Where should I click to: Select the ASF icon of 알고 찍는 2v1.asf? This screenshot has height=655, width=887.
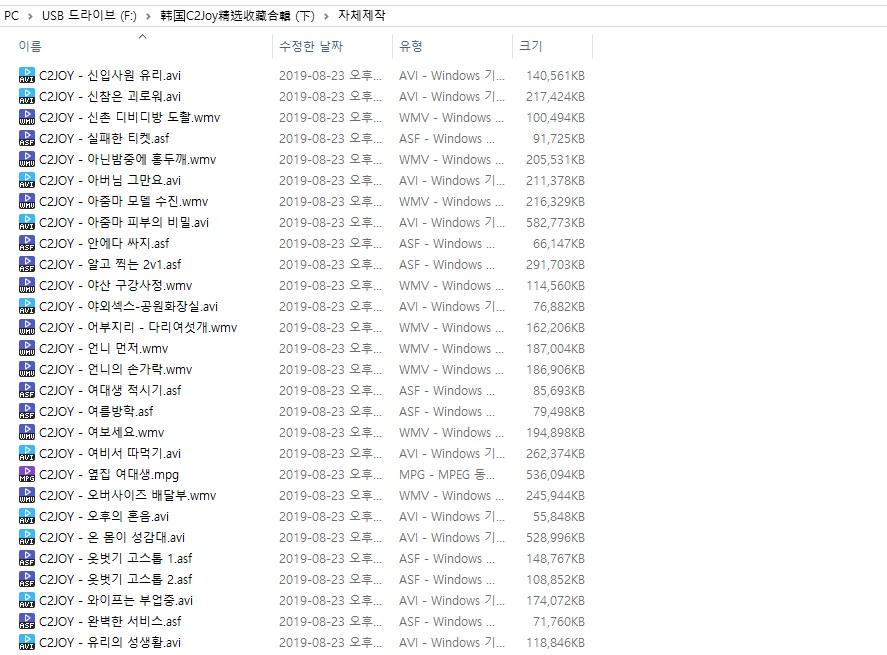pyautogui.click(x=27, y=264)
